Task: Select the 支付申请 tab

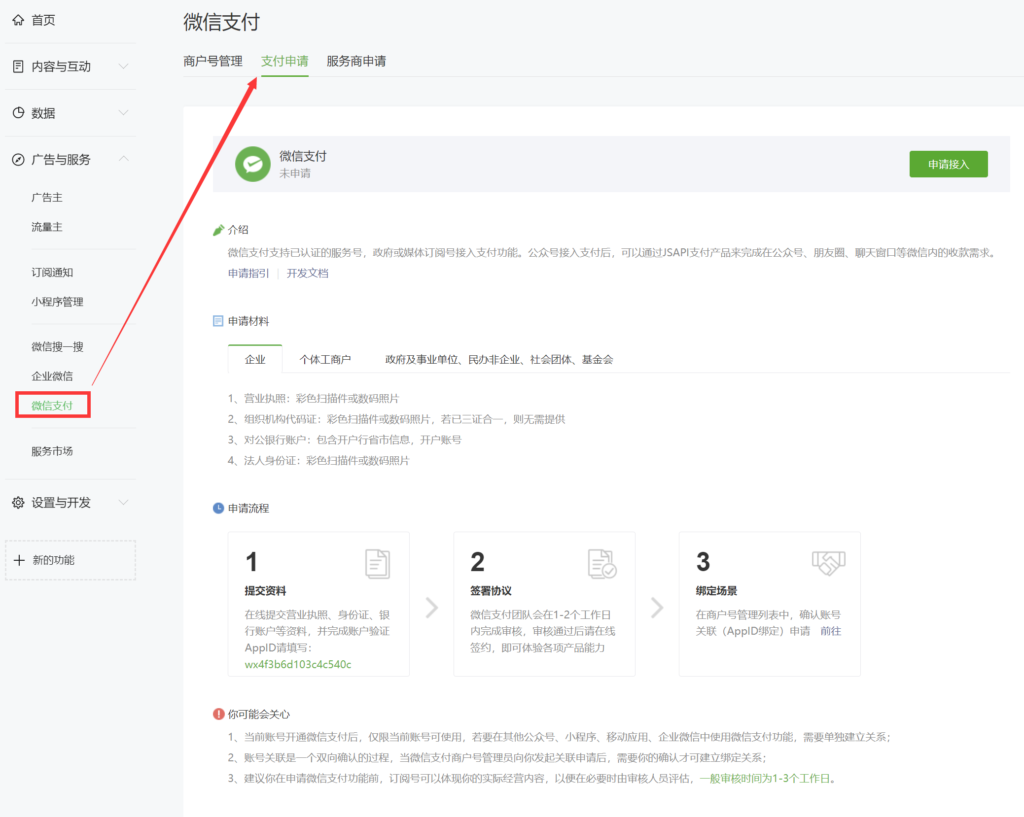Action: coord(285,61)
